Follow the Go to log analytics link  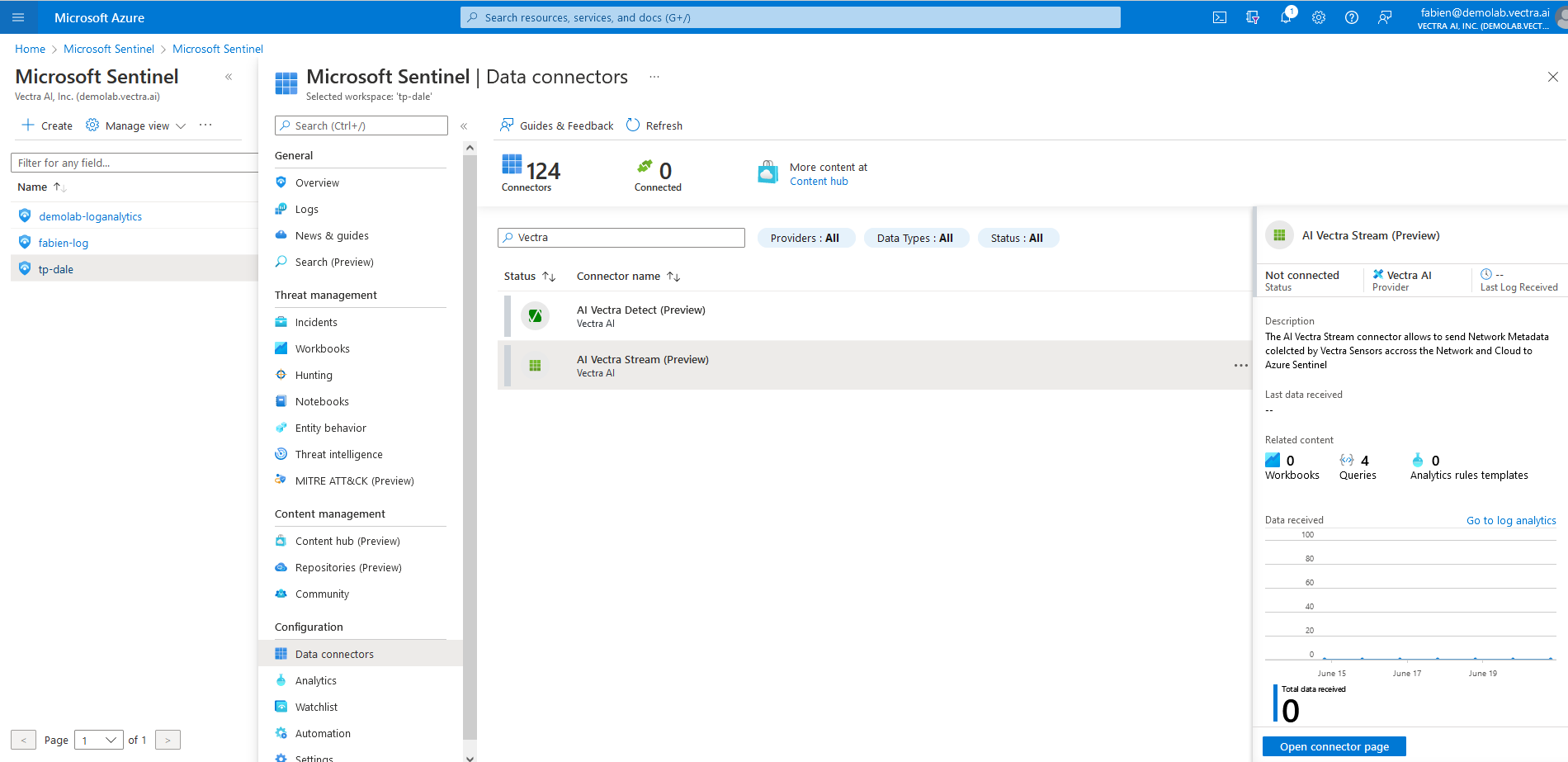1511,520
